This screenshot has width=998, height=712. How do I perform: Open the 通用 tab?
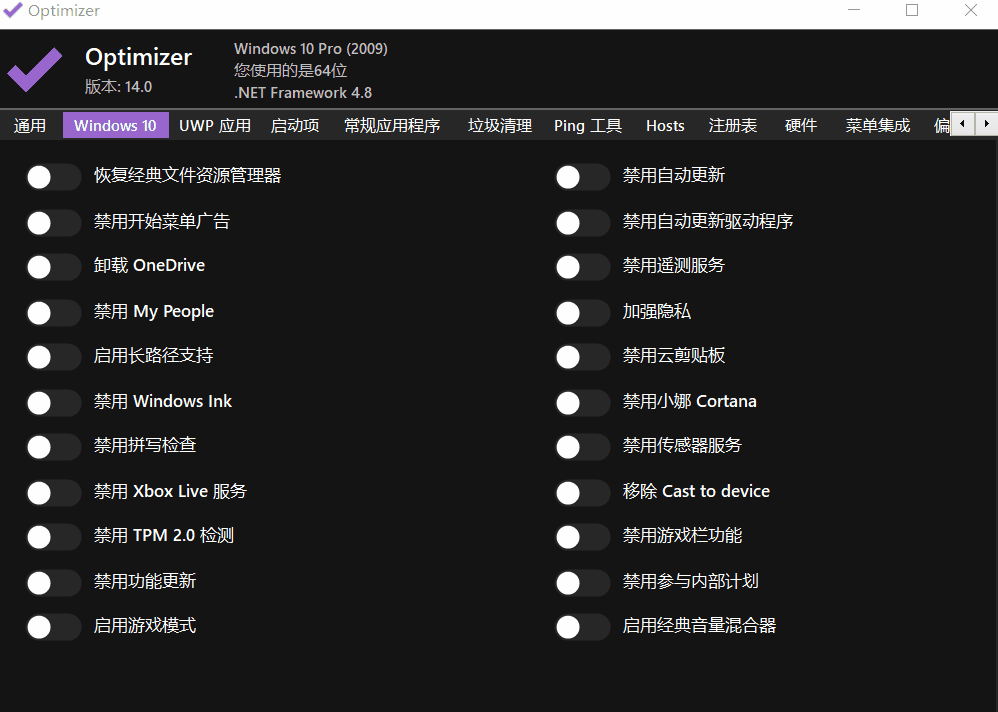click(x=30, y=125)
